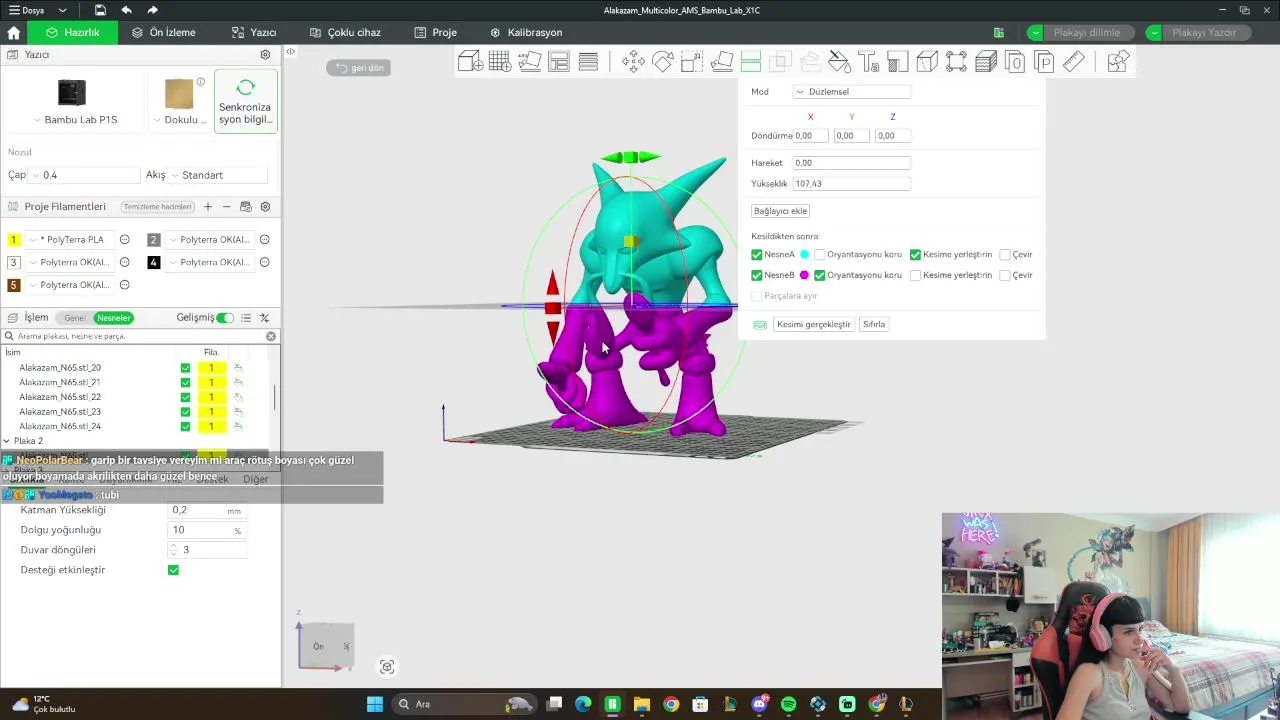The image size is (1280, 720).
Task: Click the Windows Start button
Action: pos(375,704)
